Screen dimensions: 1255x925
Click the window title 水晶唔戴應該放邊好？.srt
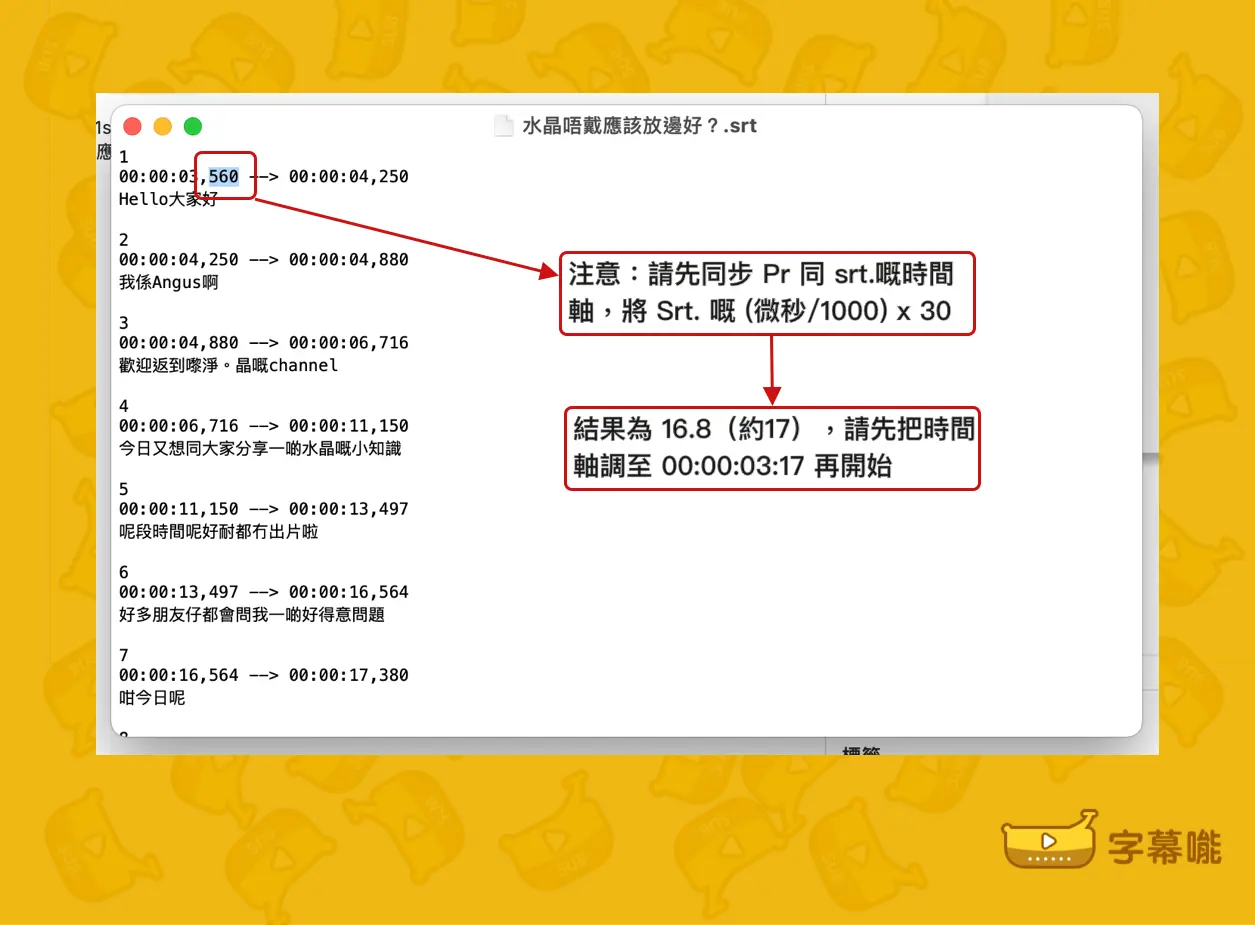(639, 126)
